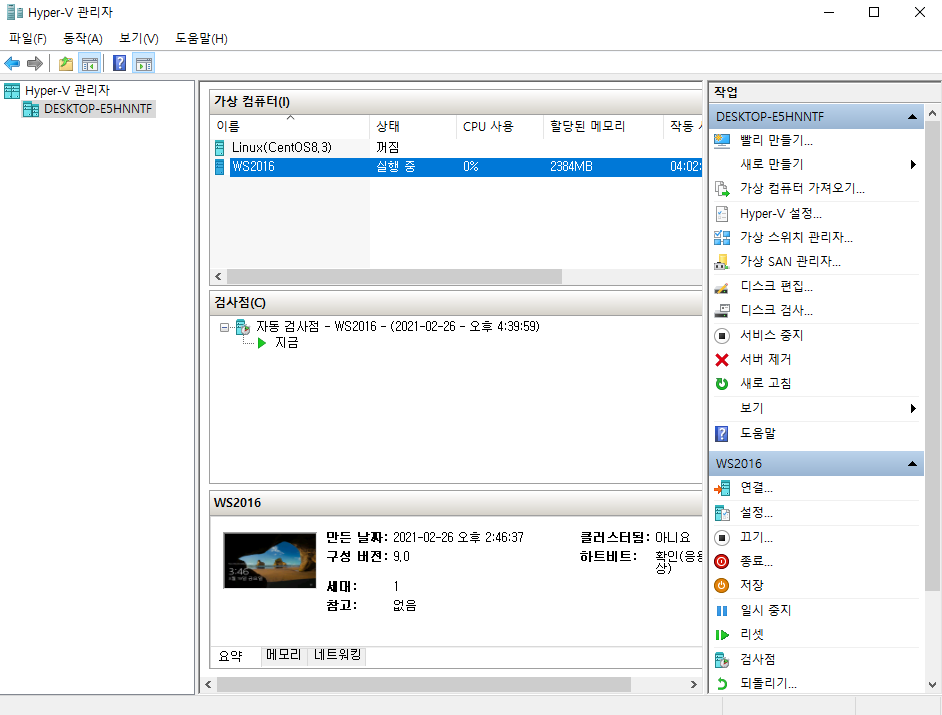Click the 끄기 turn off icon
This screenshot has width=942, height=715.
click(722, 538)
